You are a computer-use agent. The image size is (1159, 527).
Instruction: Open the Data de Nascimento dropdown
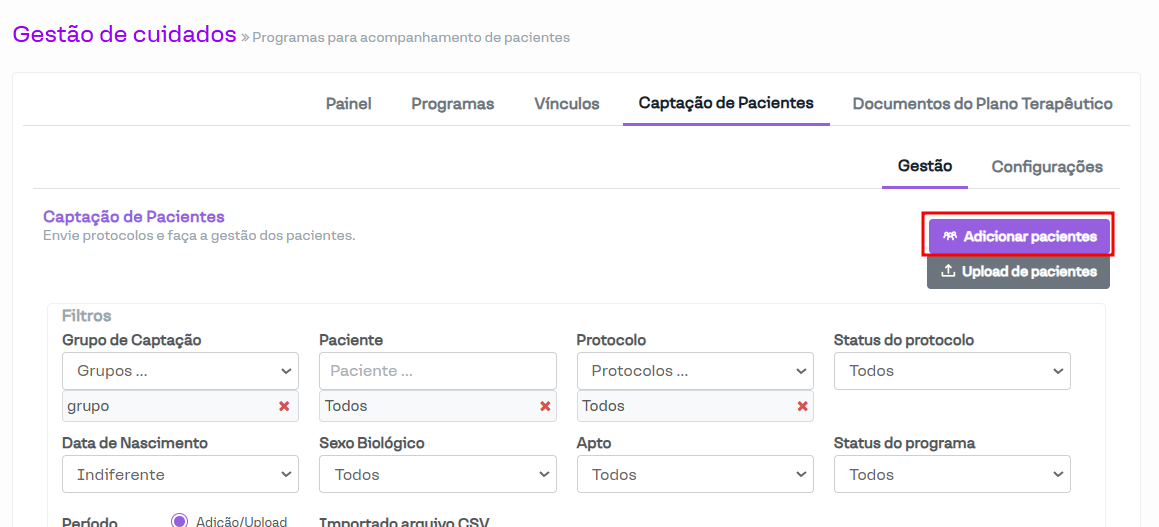tap(180, 475)
